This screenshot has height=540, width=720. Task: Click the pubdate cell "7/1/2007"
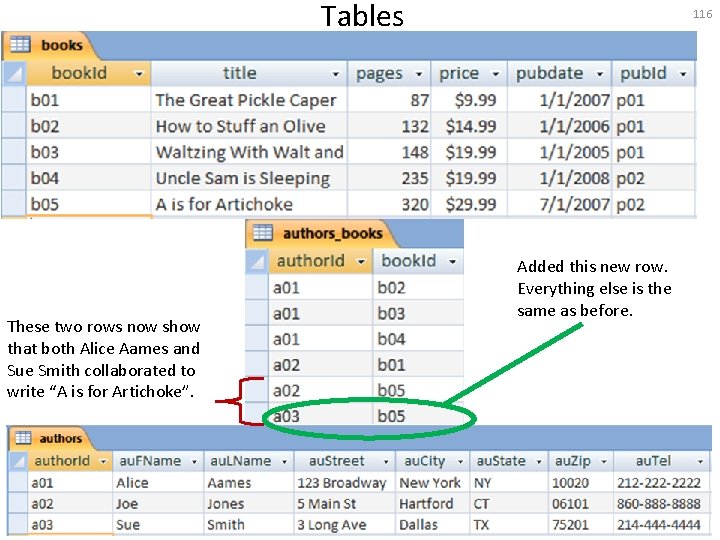point(559,204)
